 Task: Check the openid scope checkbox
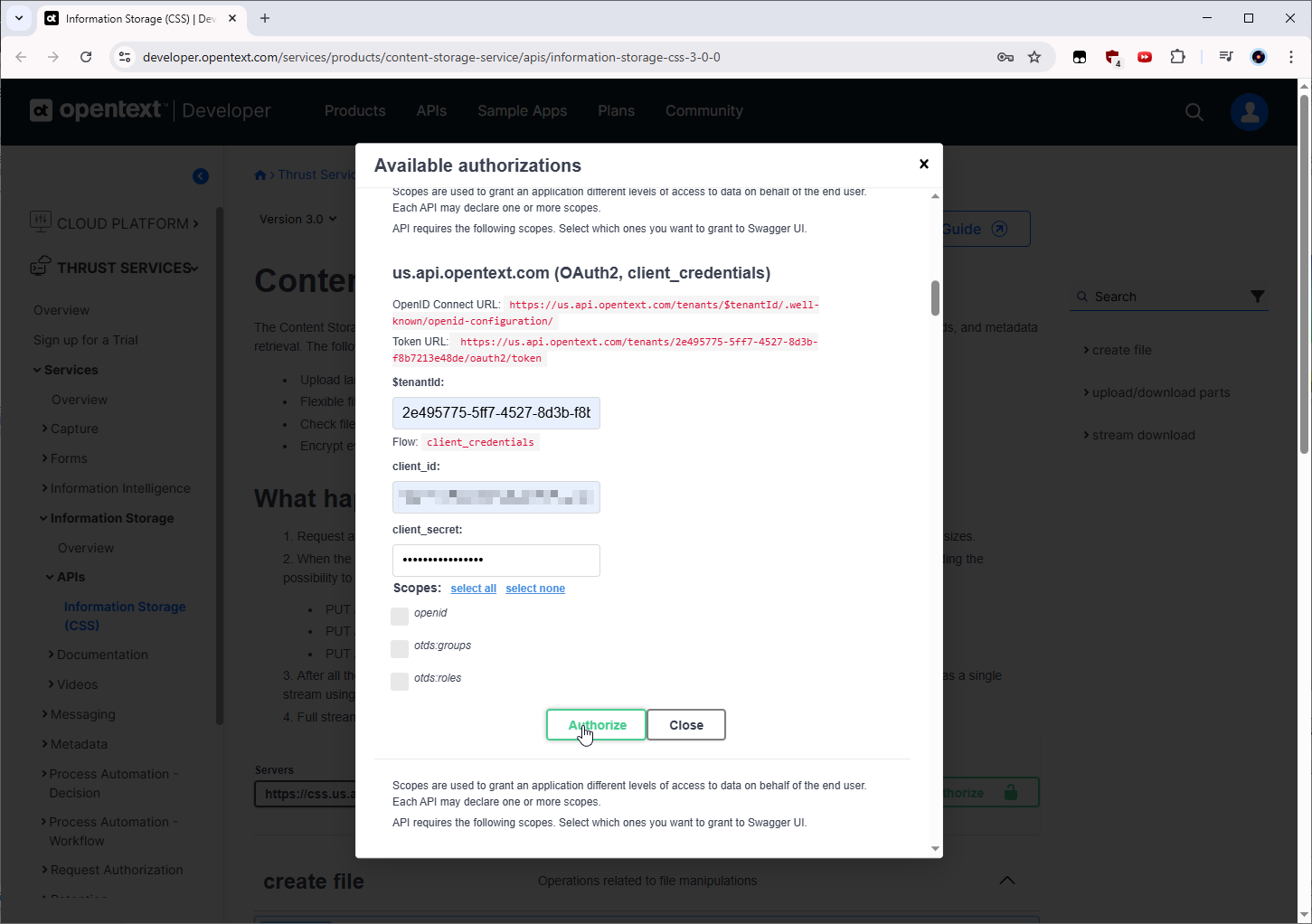[x=400, y=617]
